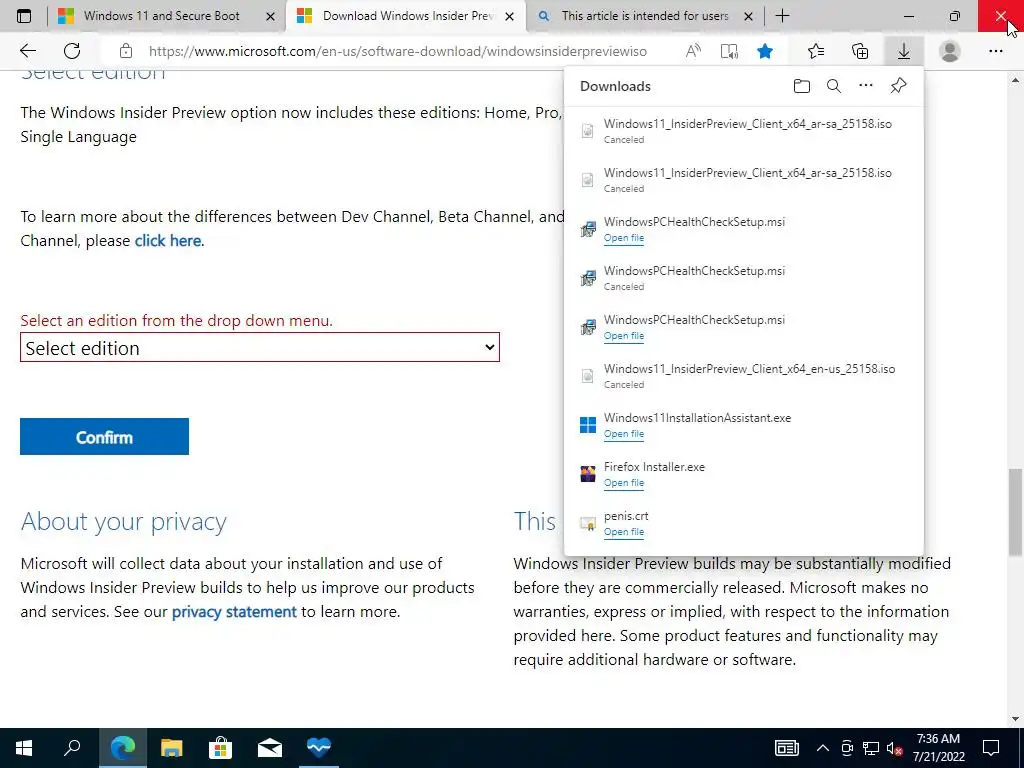Open the tab actions menu icon
1024x768 pixels.
point(24,16)
